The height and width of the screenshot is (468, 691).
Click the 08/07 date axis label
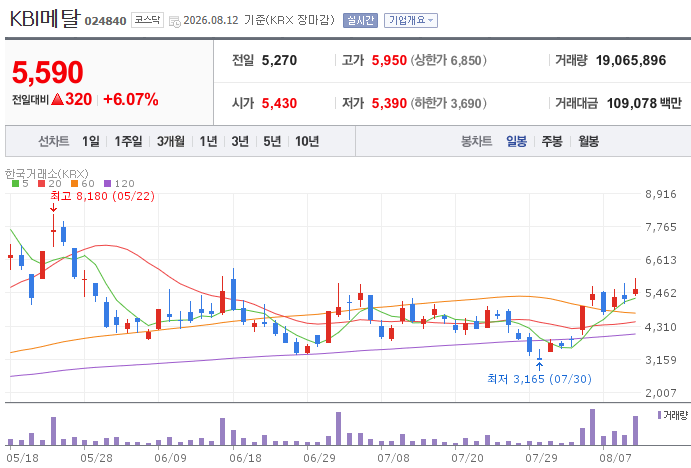click(x=615, y=458)
